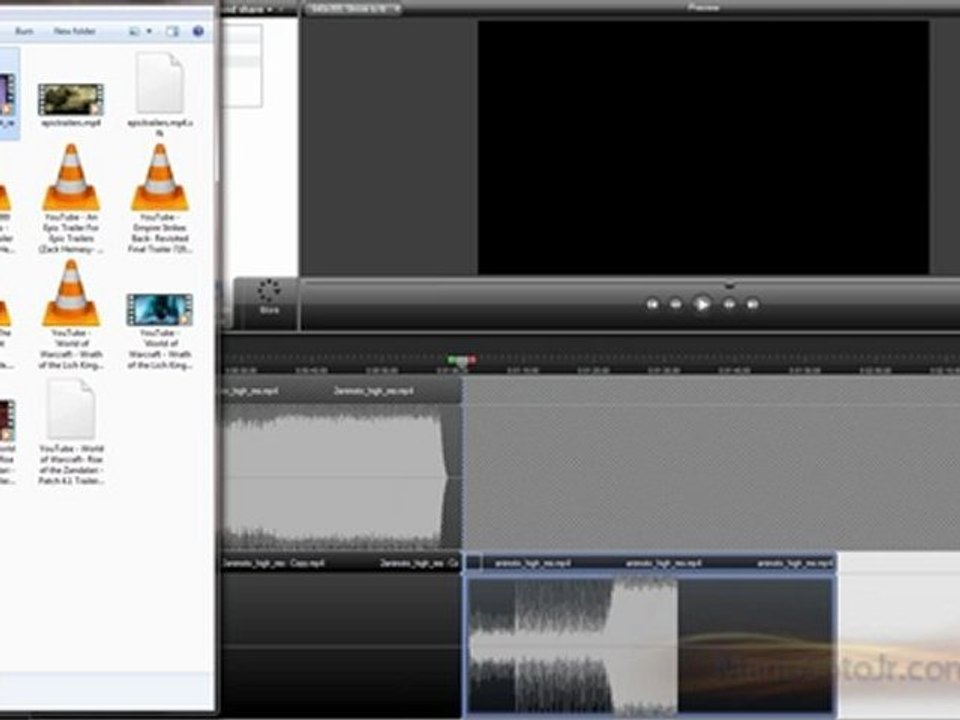Open the More tools tab

tap(269, 297)
